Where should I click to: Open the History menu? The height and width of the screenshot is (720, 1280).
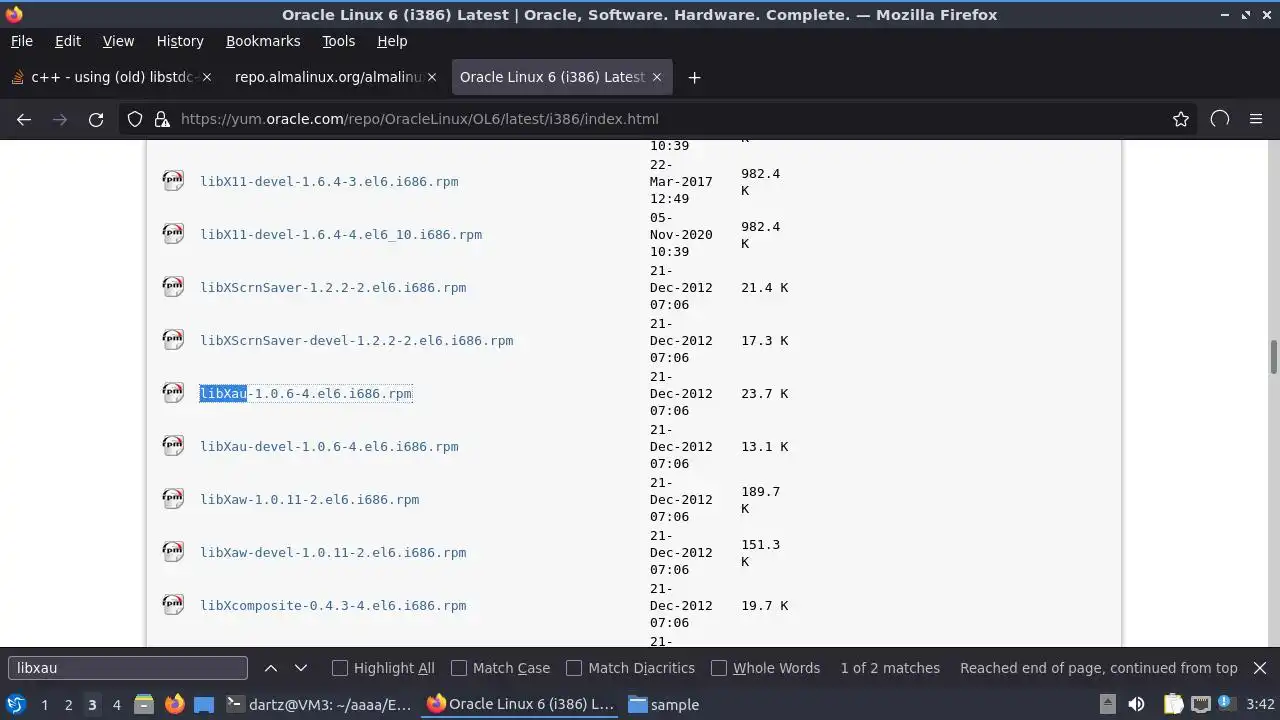point(180,41)
